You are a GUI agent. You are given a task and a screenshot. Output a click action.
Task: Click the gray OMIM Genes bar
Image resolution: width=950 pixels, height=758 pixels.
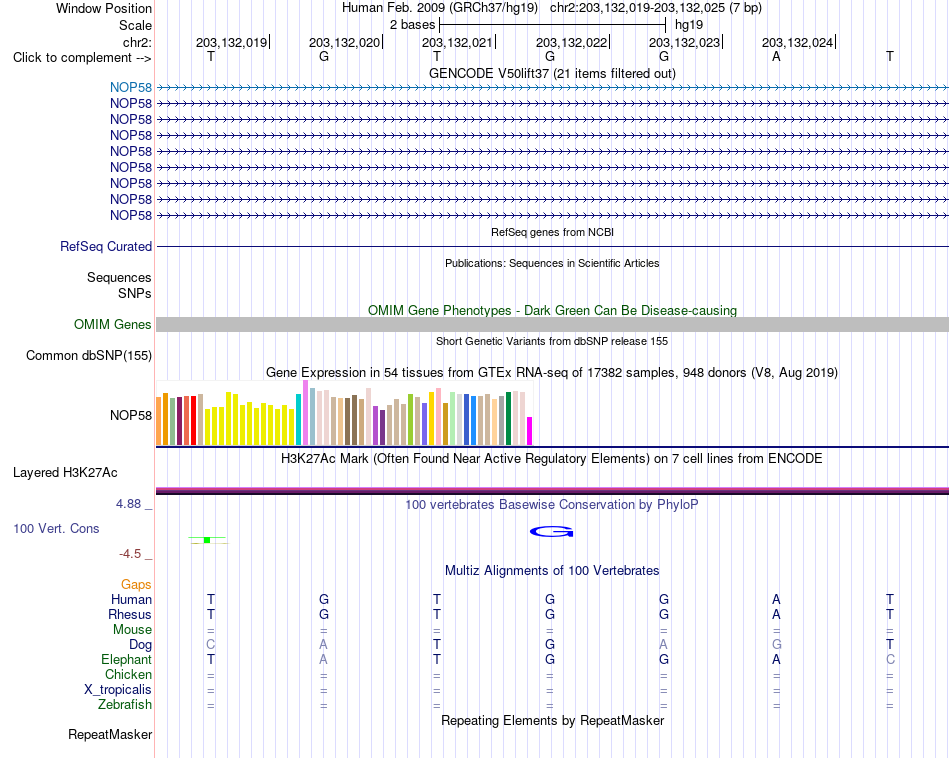click(x=552, y=324)
